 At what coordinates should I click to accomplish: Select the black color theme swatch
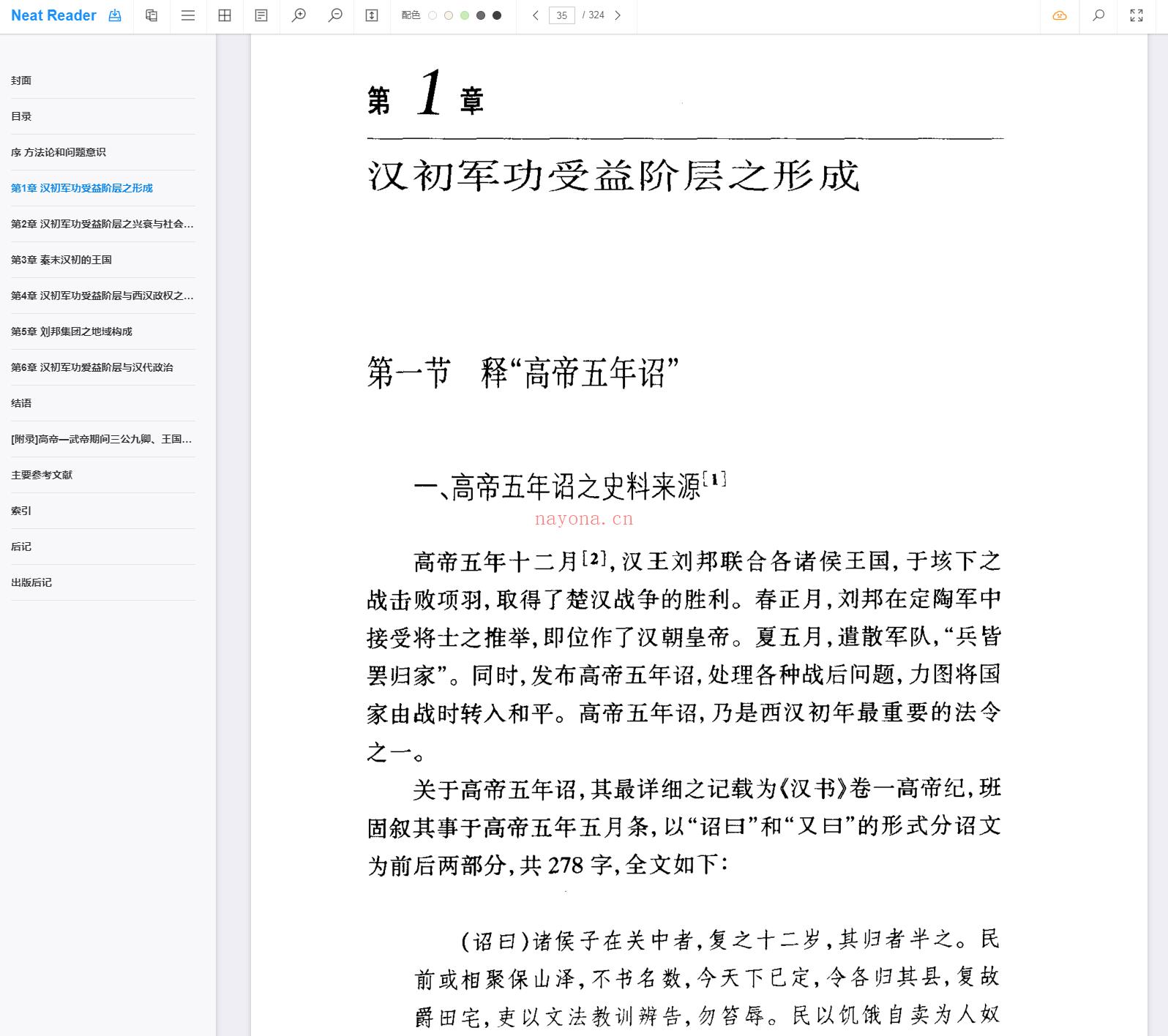coord(497,15)
